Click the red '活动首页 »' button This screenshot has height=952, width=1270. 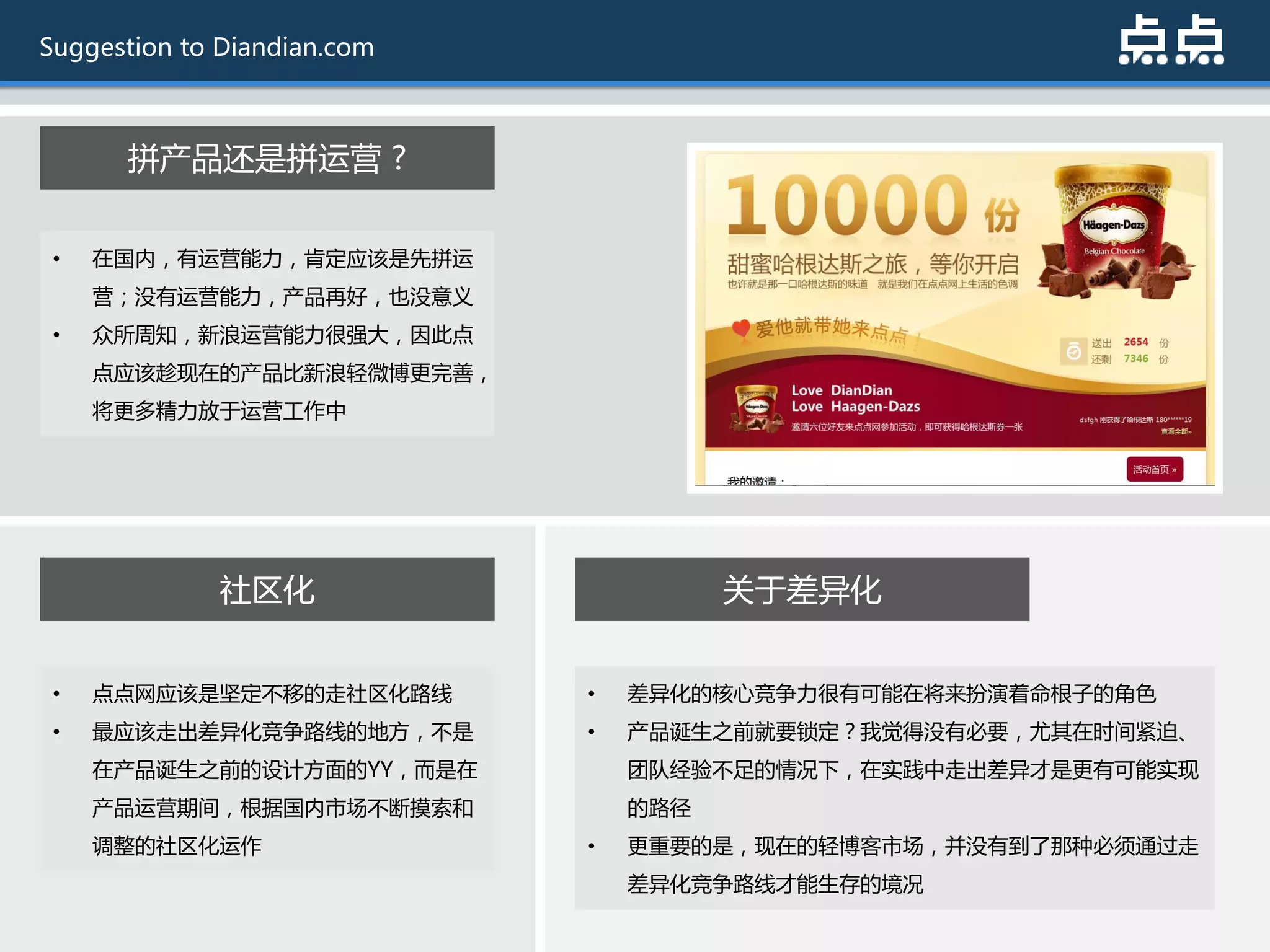tap(1155, 469)
